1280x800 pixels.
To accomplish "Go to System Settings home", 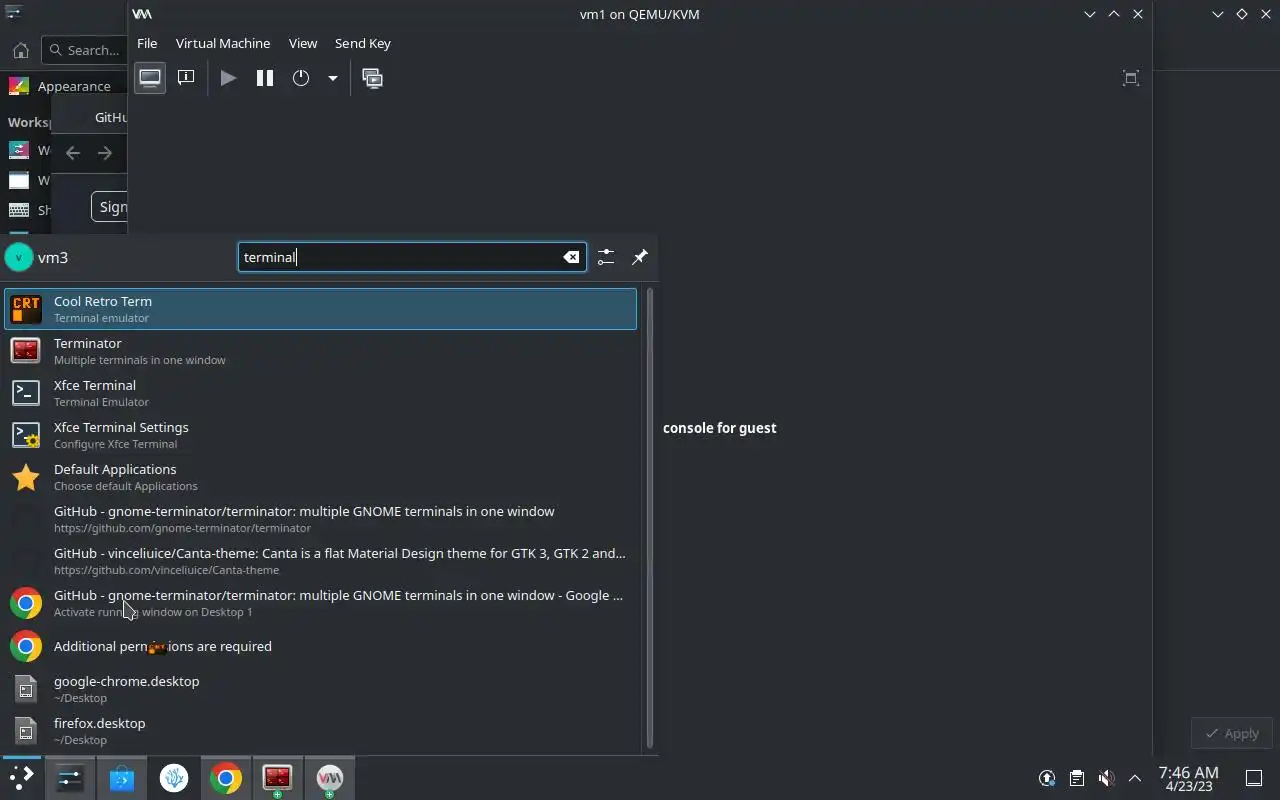I will point(20,50).
